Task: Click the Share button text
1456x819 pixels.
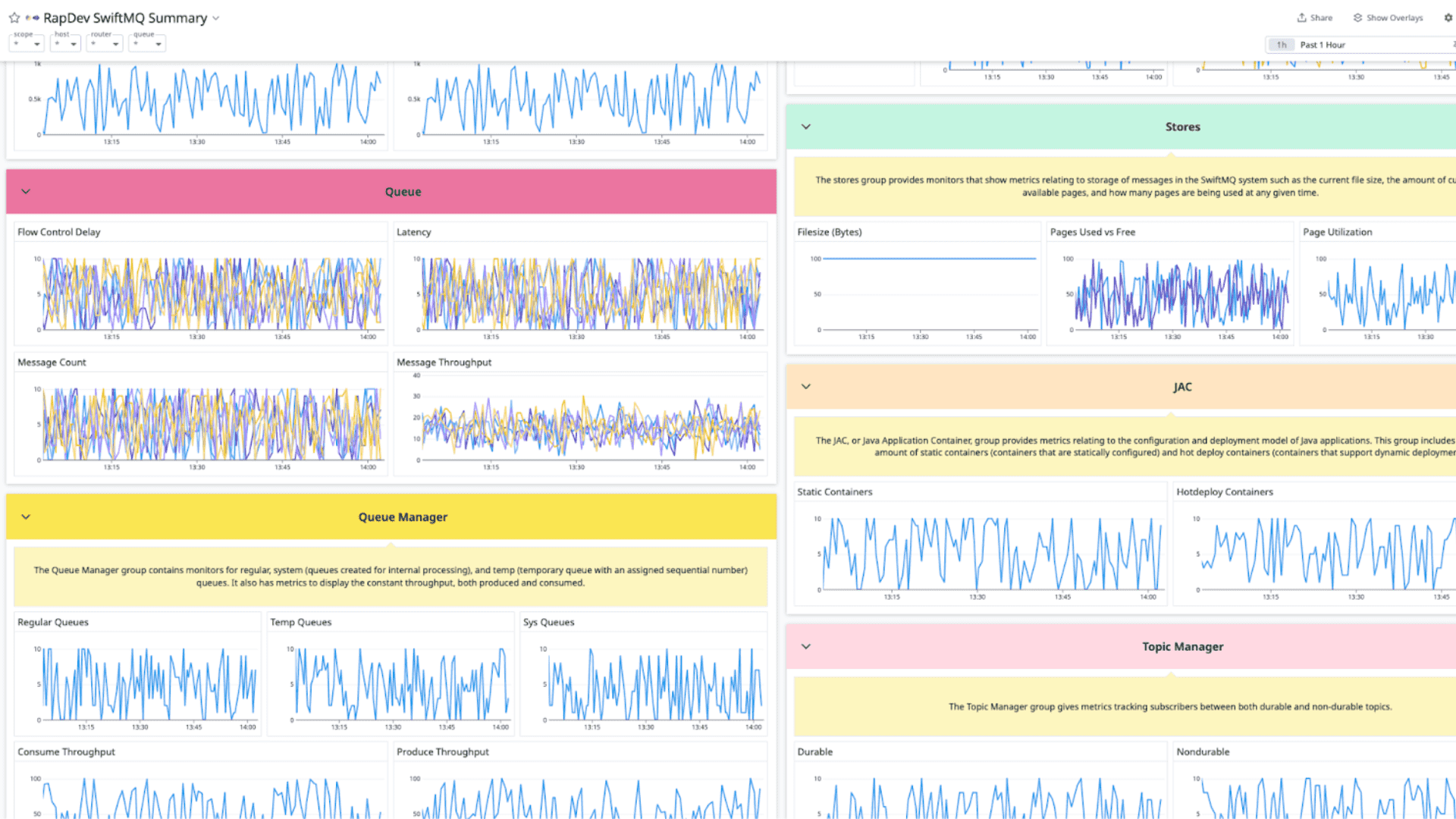Action: coord(1321,17)
